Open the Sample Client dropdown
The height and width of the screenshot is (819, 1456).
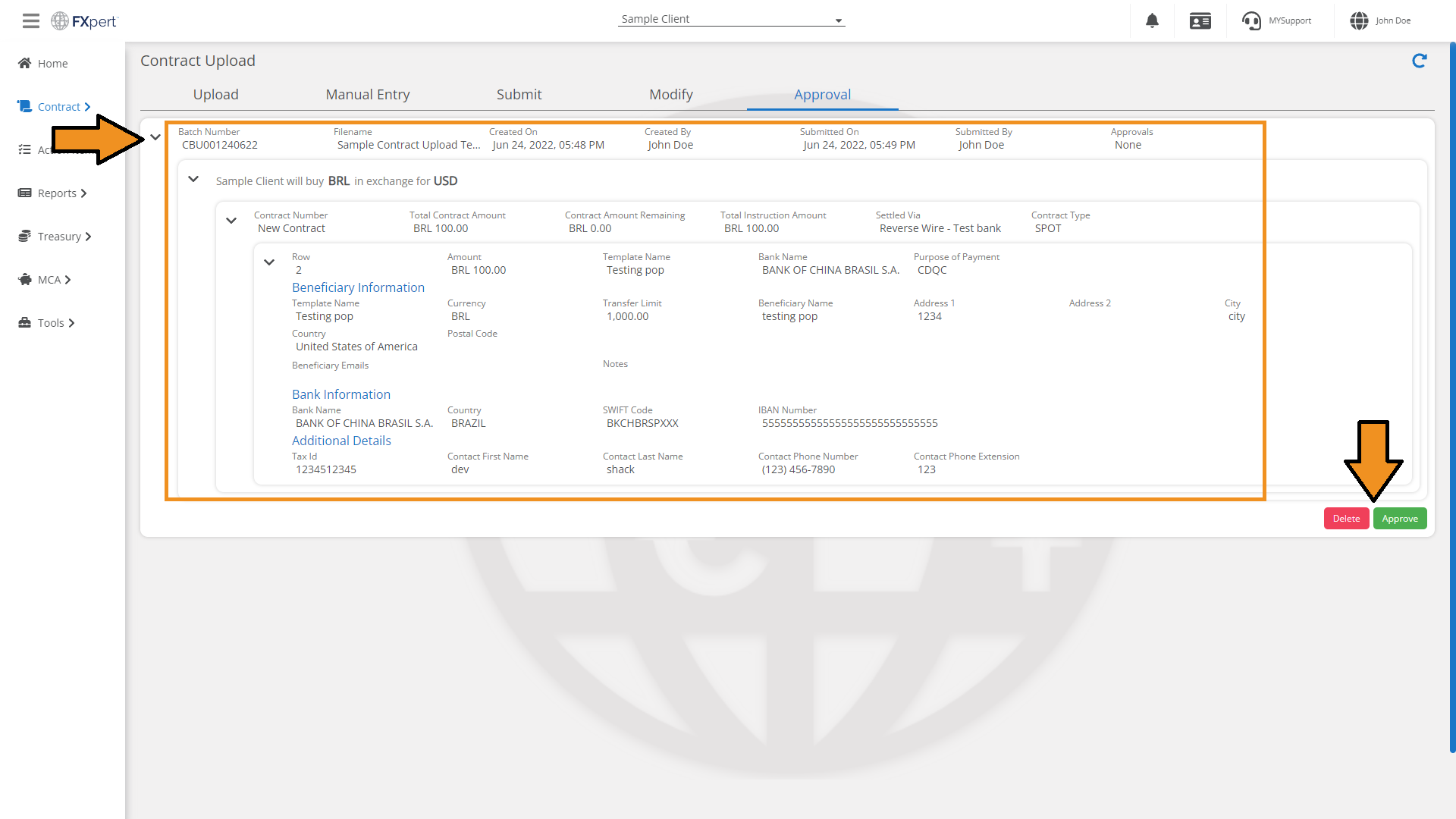[x=731, y=20]
